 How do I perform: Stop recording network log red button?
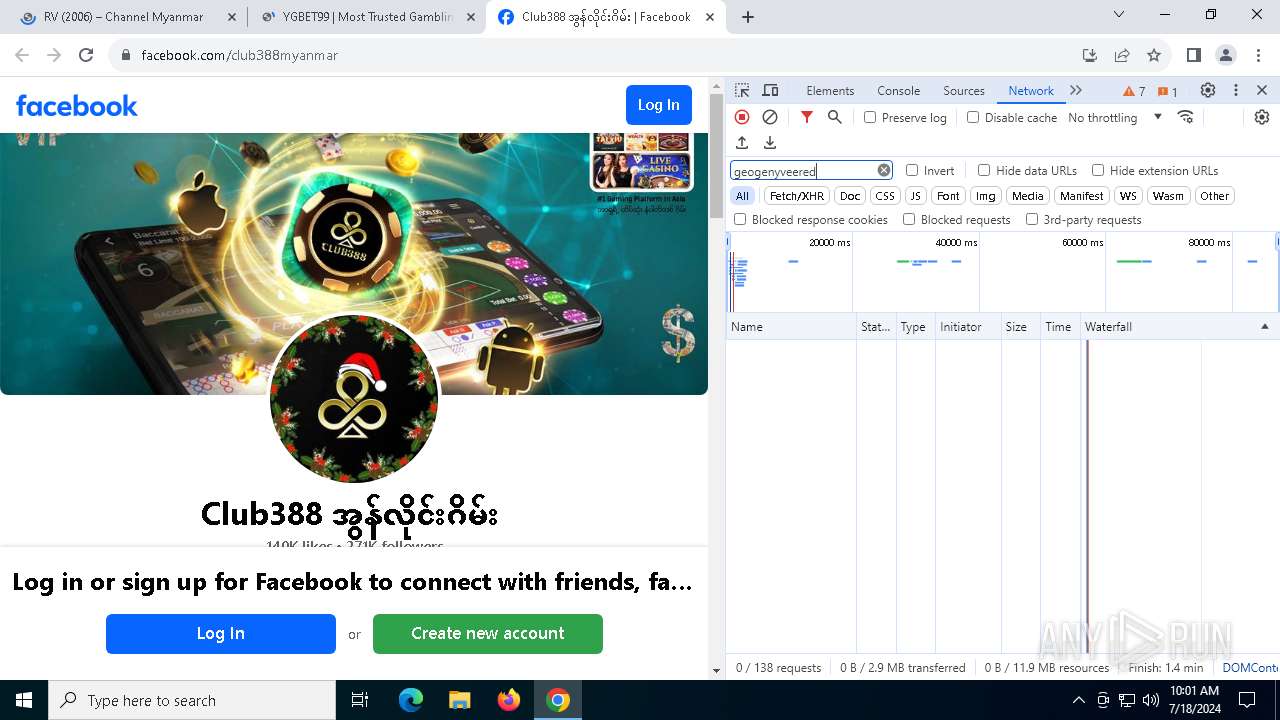742,117
